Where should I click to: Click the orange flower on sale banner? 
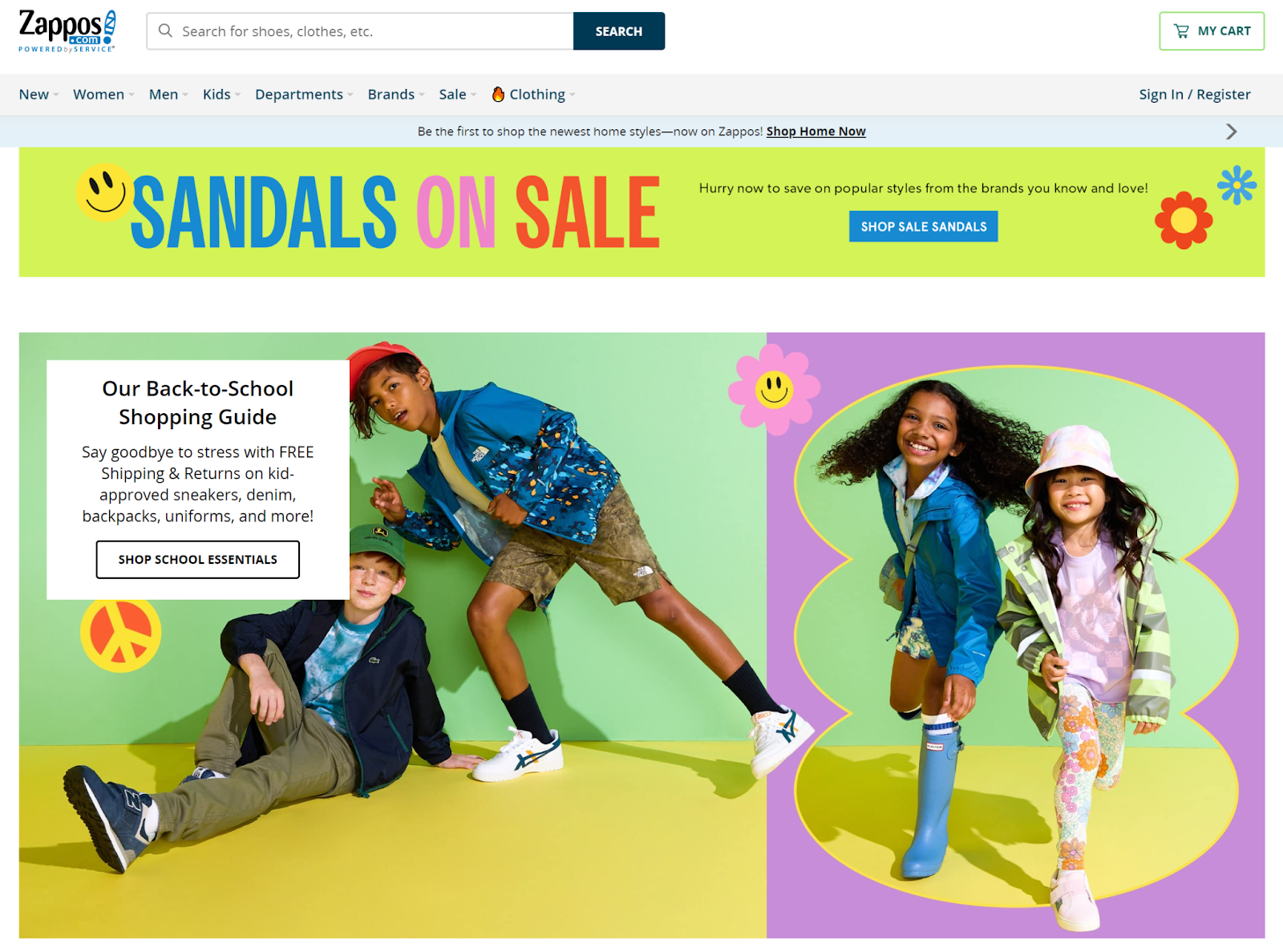pos(1184,220)
